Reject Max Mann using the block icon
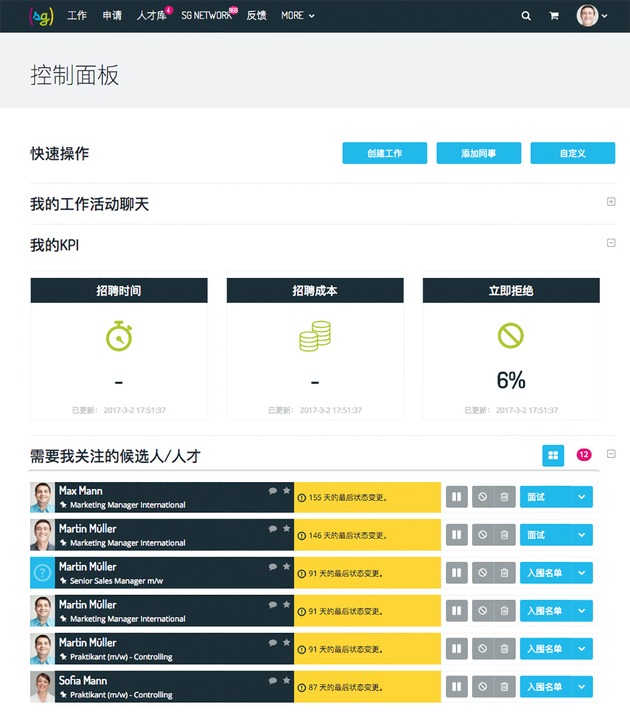 click(482, 497)
